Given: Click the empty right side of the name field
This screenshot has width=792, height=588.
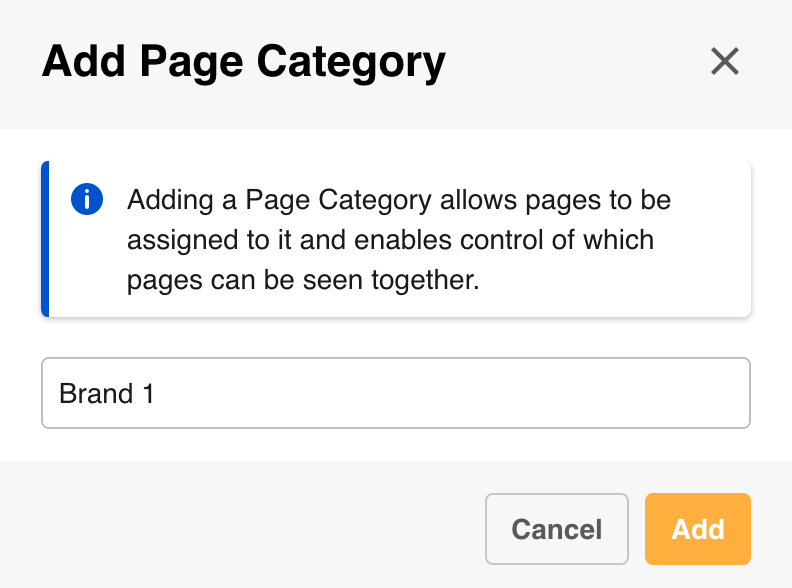Looking at the screenshot, I should coord(600,393).
